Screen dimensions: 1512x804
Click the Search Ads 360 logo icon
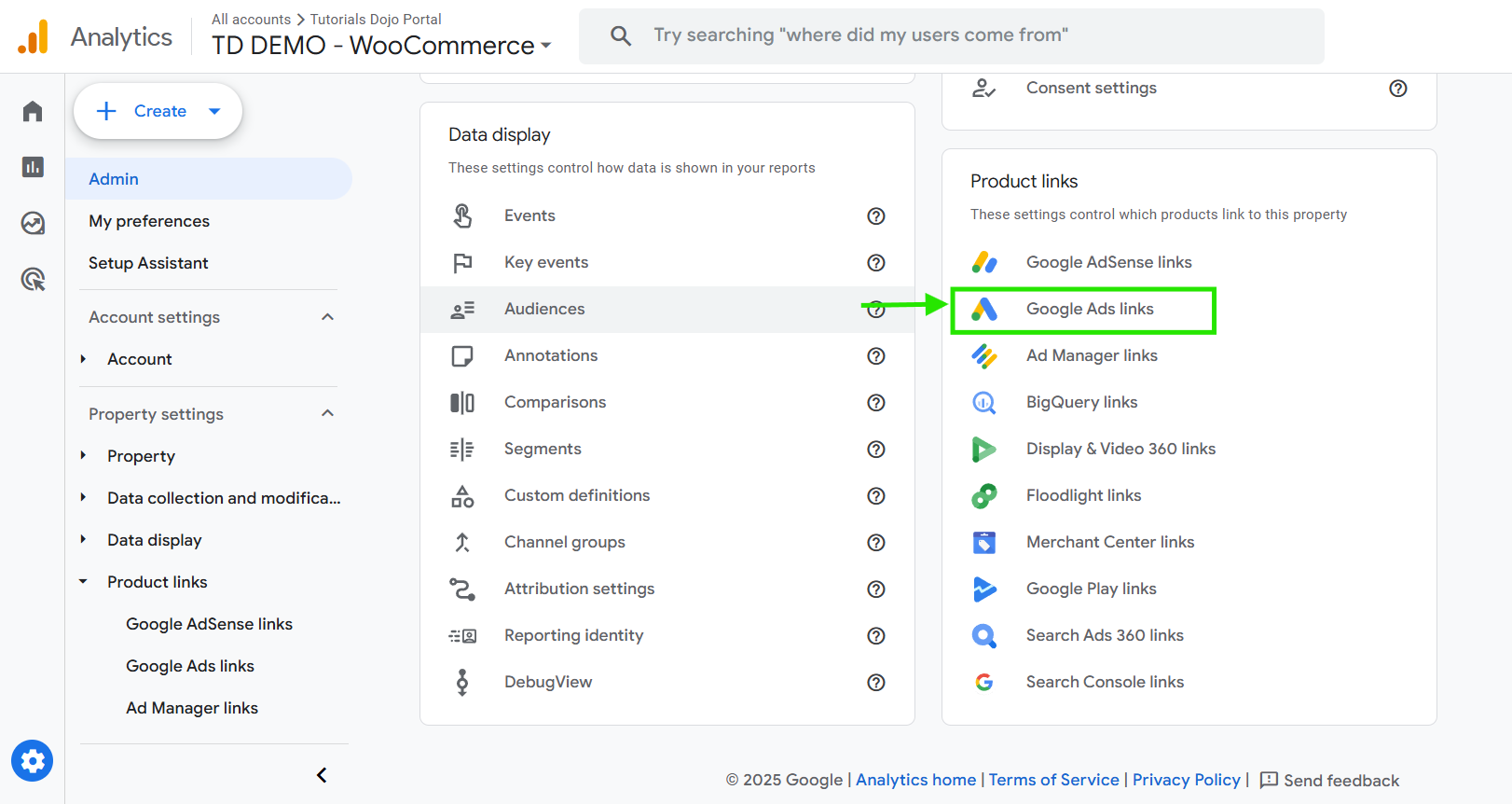point(984,635)
